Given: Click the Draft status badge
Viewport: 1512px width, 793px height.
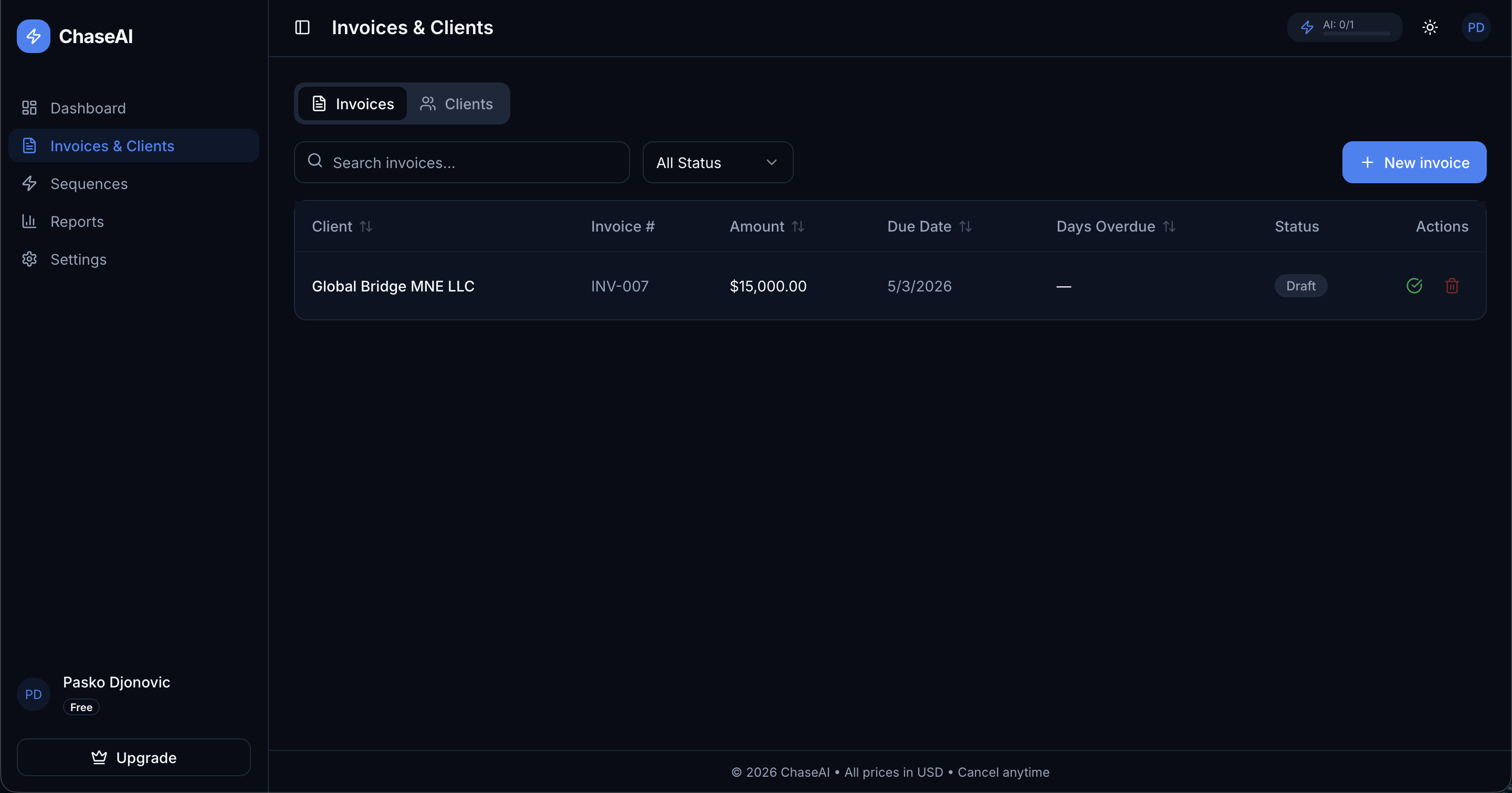Looking at the screenshot, I should [1301, 286].
